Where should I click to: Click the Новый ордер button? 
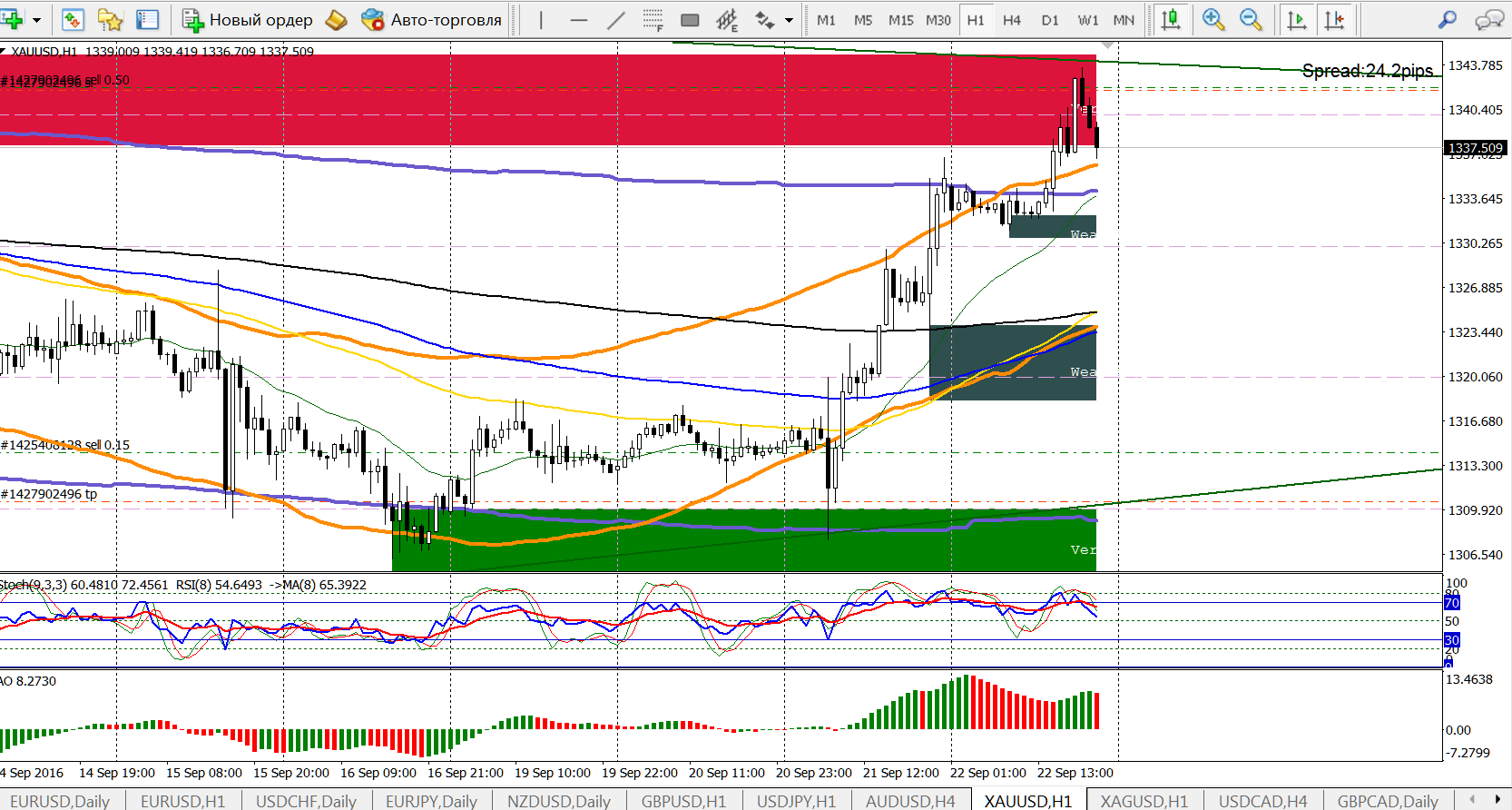point(248,19)
